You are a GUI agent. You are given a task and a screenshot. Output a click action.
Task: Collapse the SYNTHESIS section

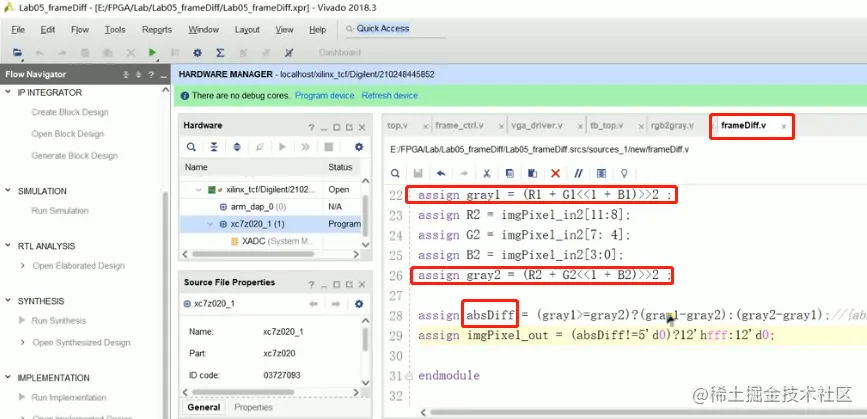[8, 301]
